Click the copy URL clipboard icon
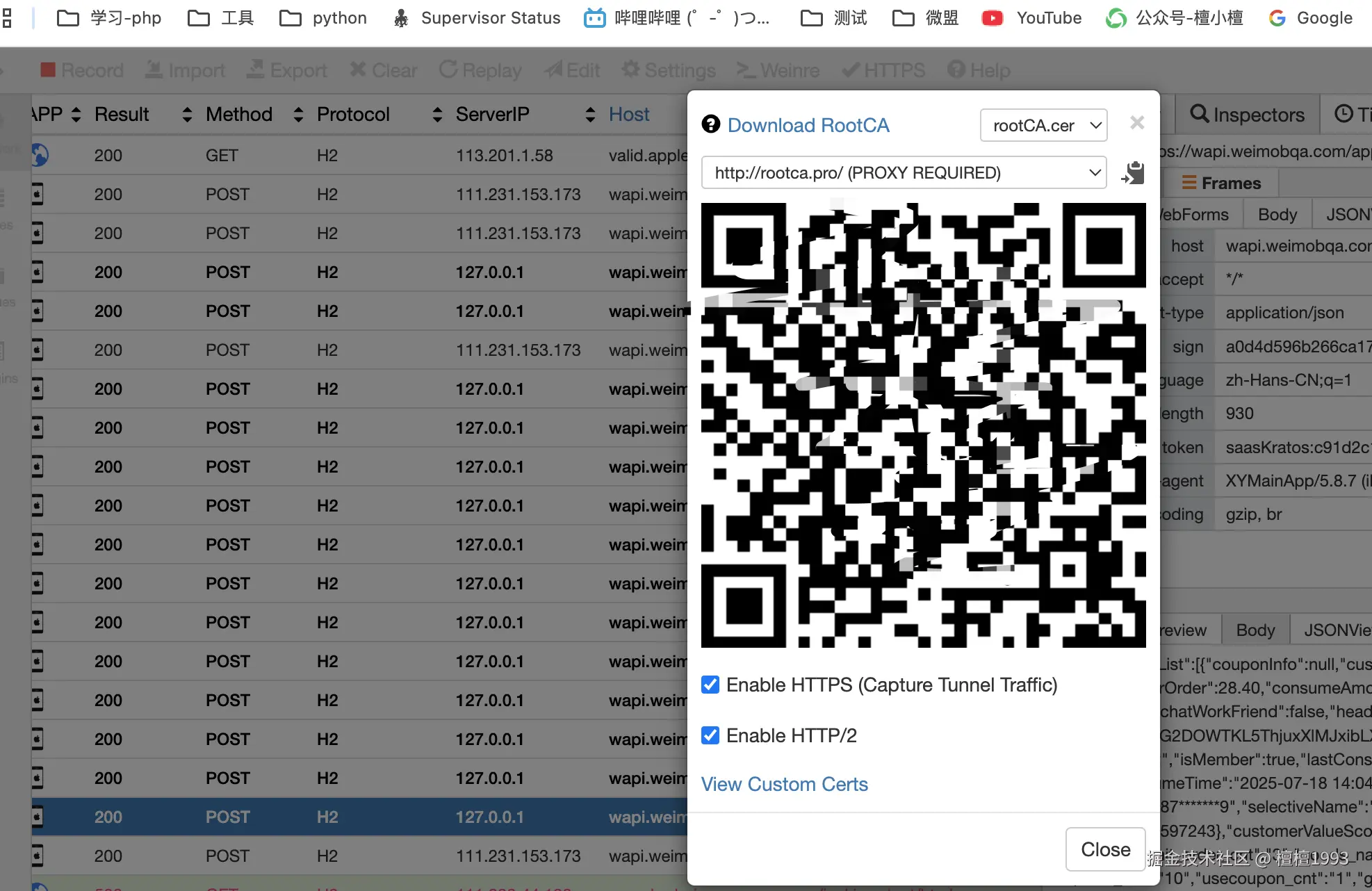 [1133, 173]
